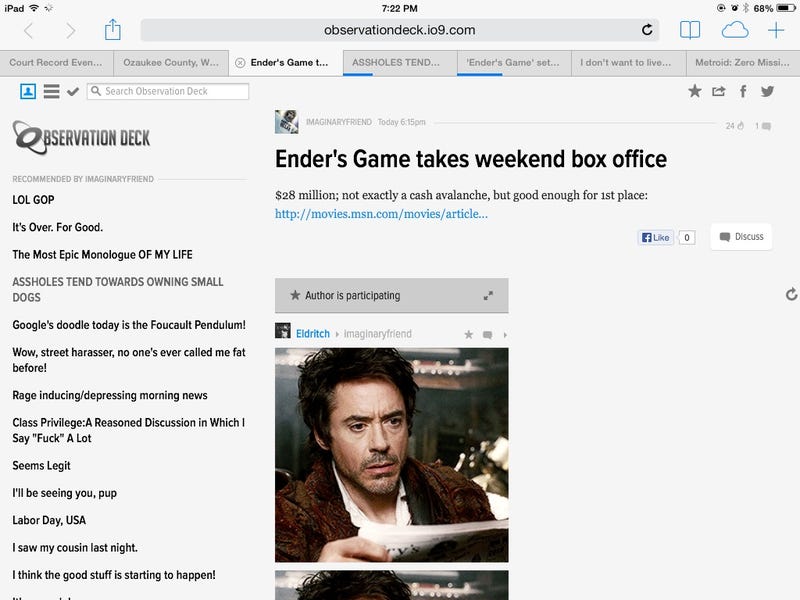800x600 pixels.
Task: Tap the Today 6:15pm timestamp
Action: tap(402, 122)
